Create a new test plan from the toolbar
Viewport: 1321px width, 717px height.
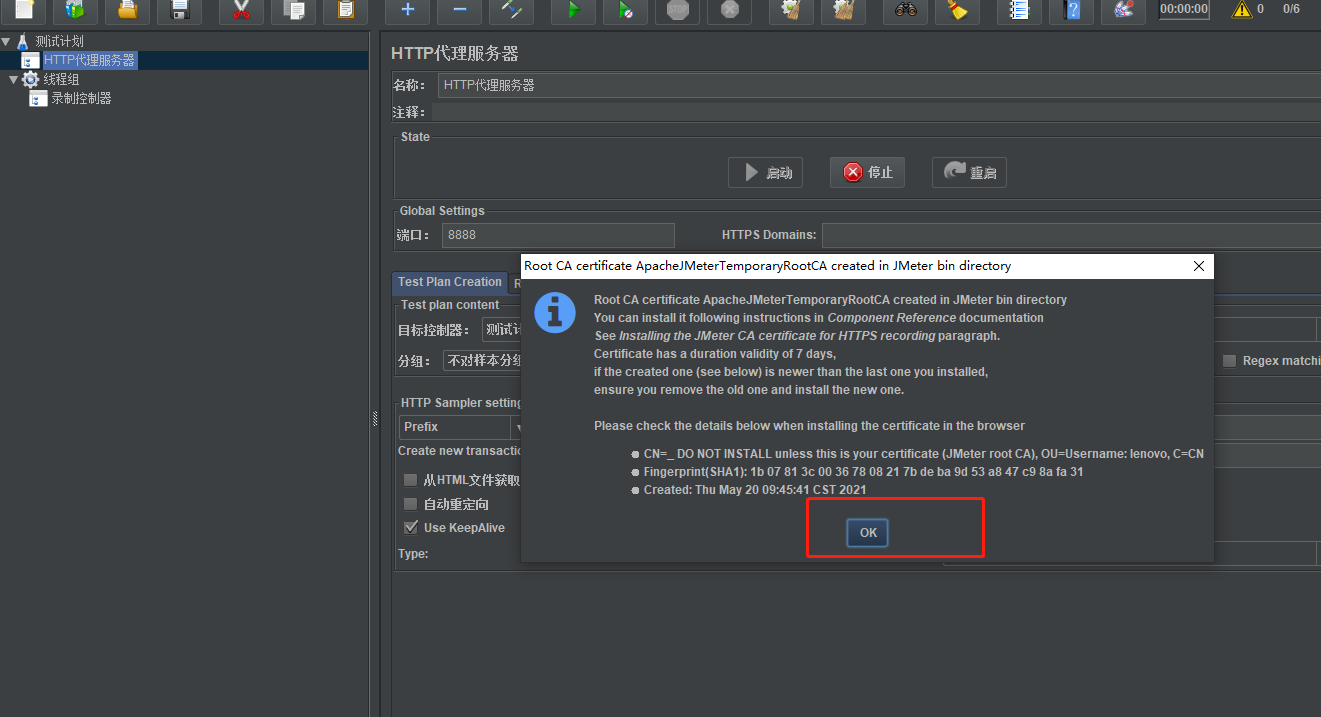point(24,10)
